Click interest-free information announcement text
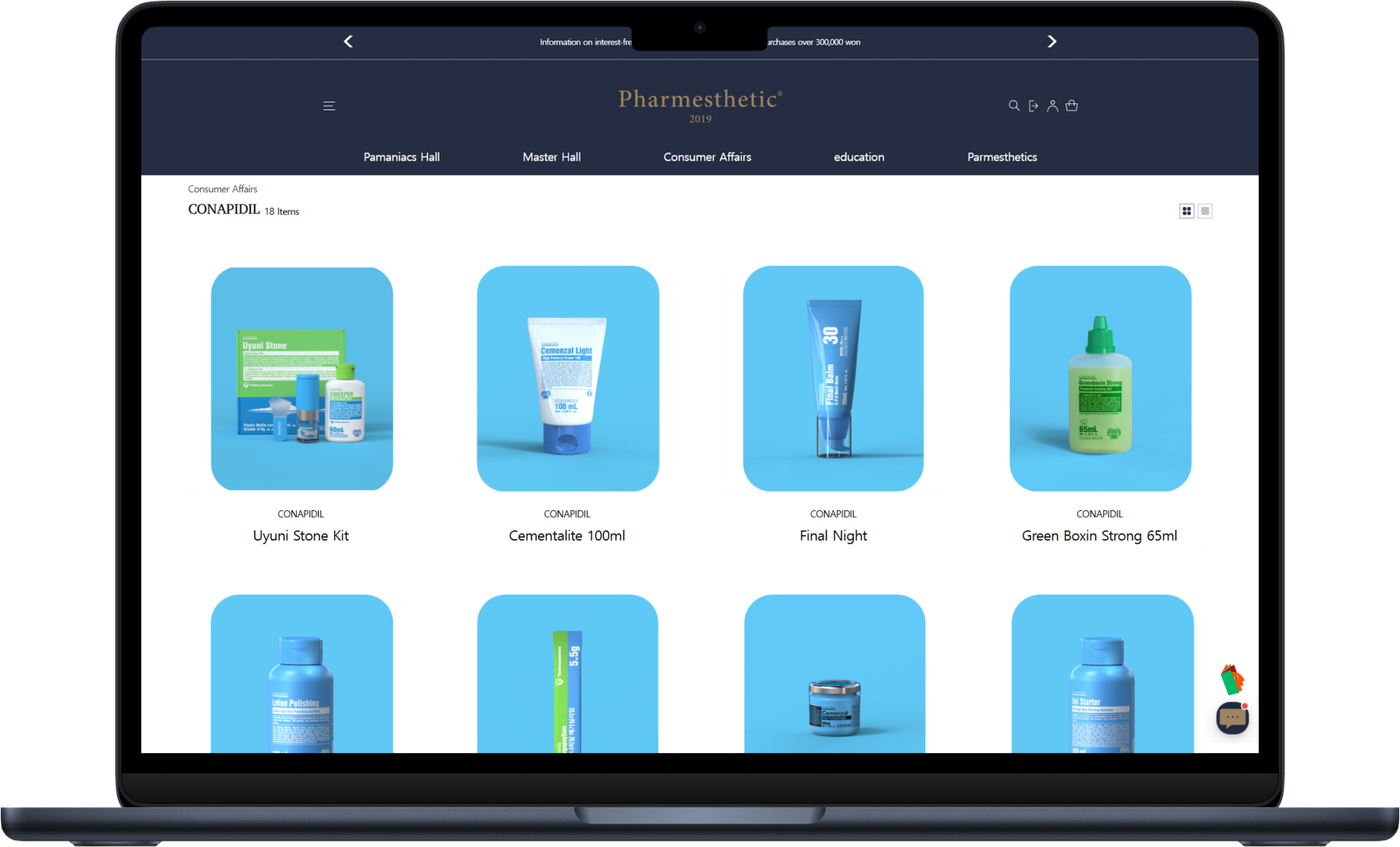This screenshot has width=1400, height=847. point(700,42)
